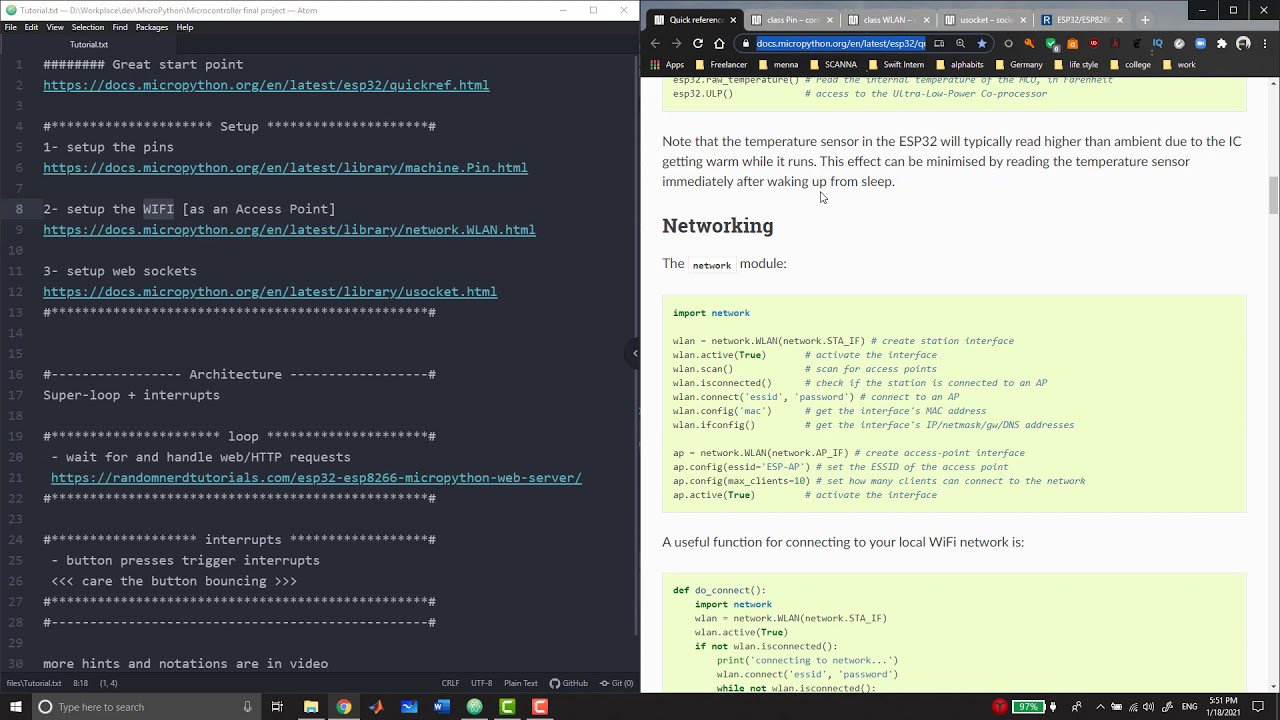Click the CRLF line ending selector
Screen dimensions: 1280x720
pyautogui.click(x=450, y=683)
